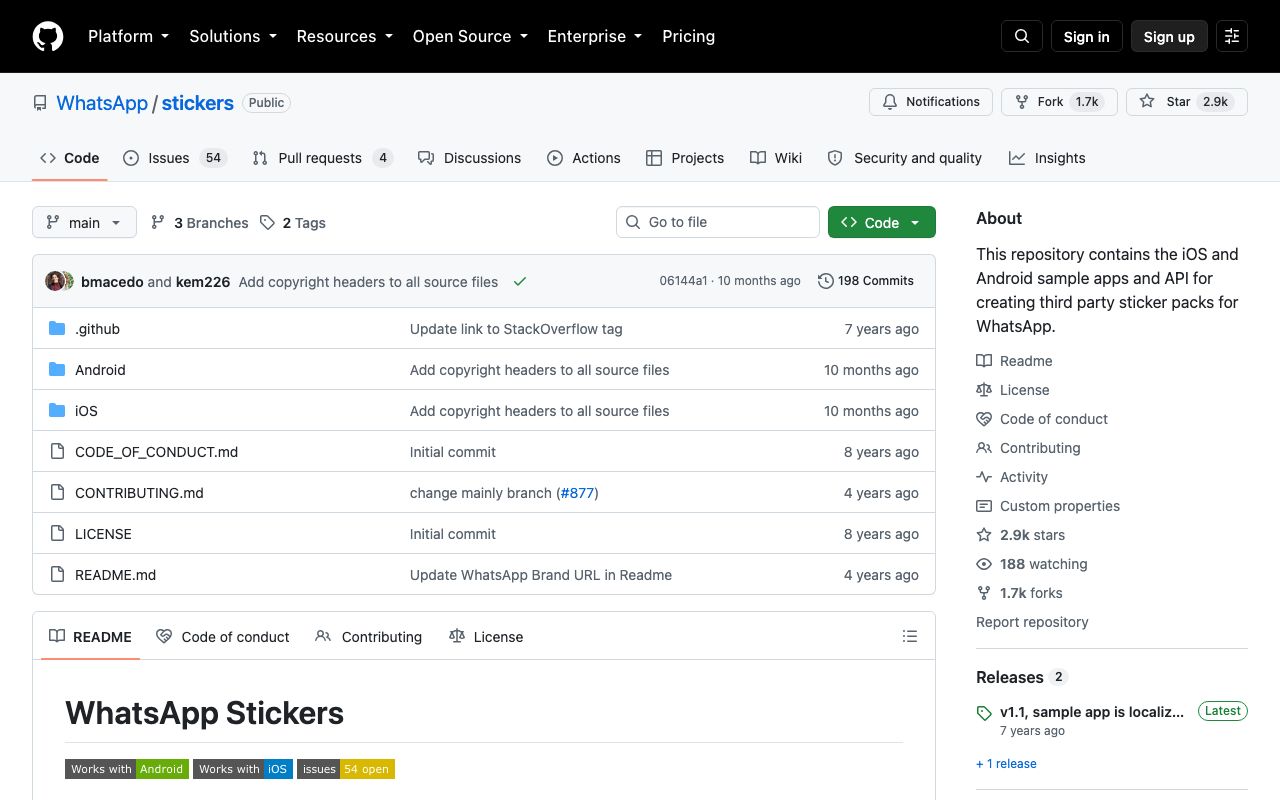Select the Contributing README tab
The height and width of the screenshot is (800, 1280).
[x=368, y=637]
